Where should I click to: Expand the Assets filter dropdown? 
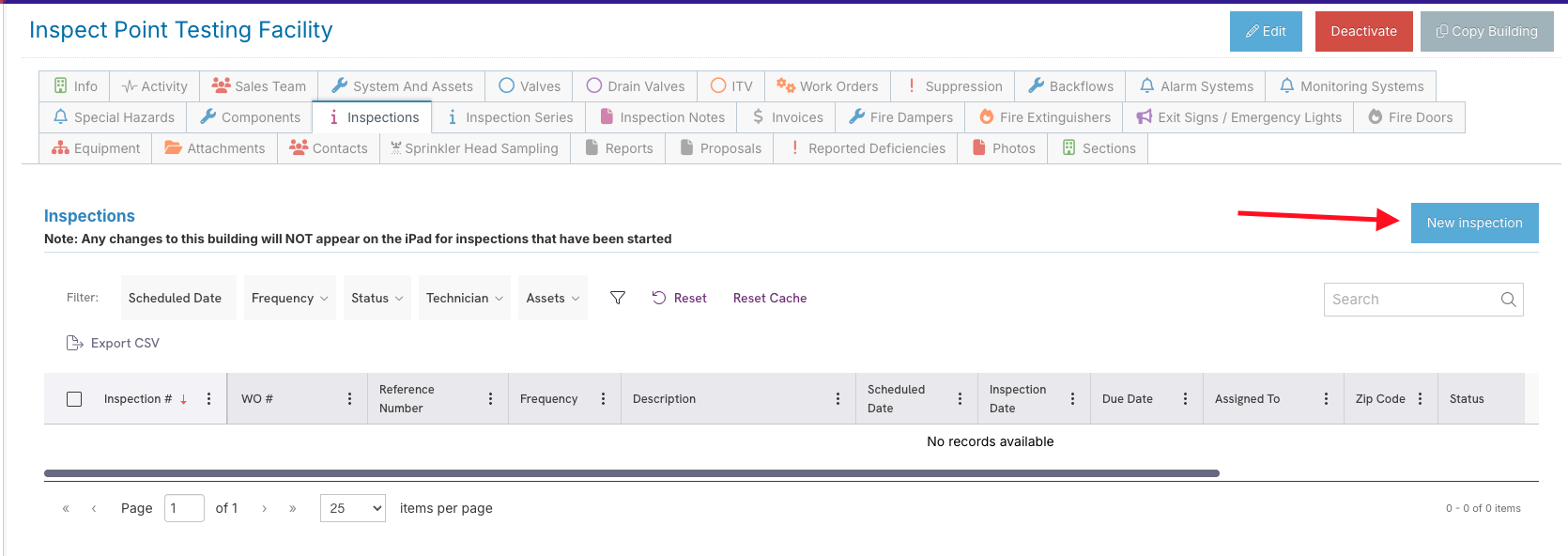[553, 298]
